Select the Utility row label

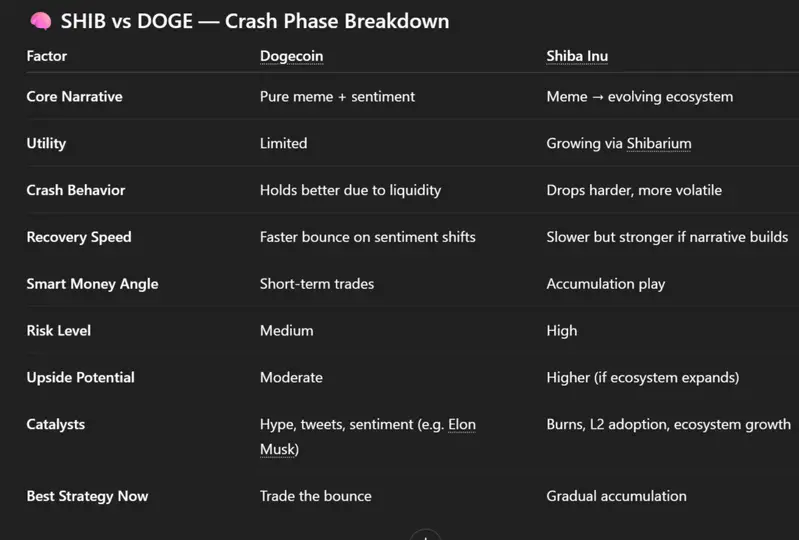46,143
